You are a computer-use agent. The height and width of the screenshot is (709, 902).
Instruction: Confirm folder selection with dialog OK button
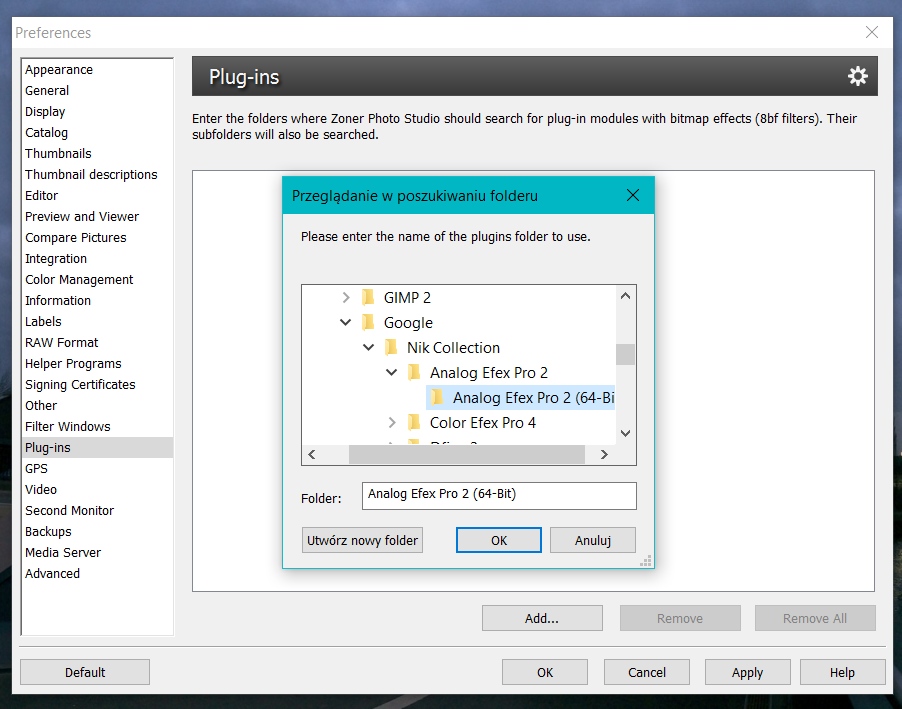pos(498,540)
